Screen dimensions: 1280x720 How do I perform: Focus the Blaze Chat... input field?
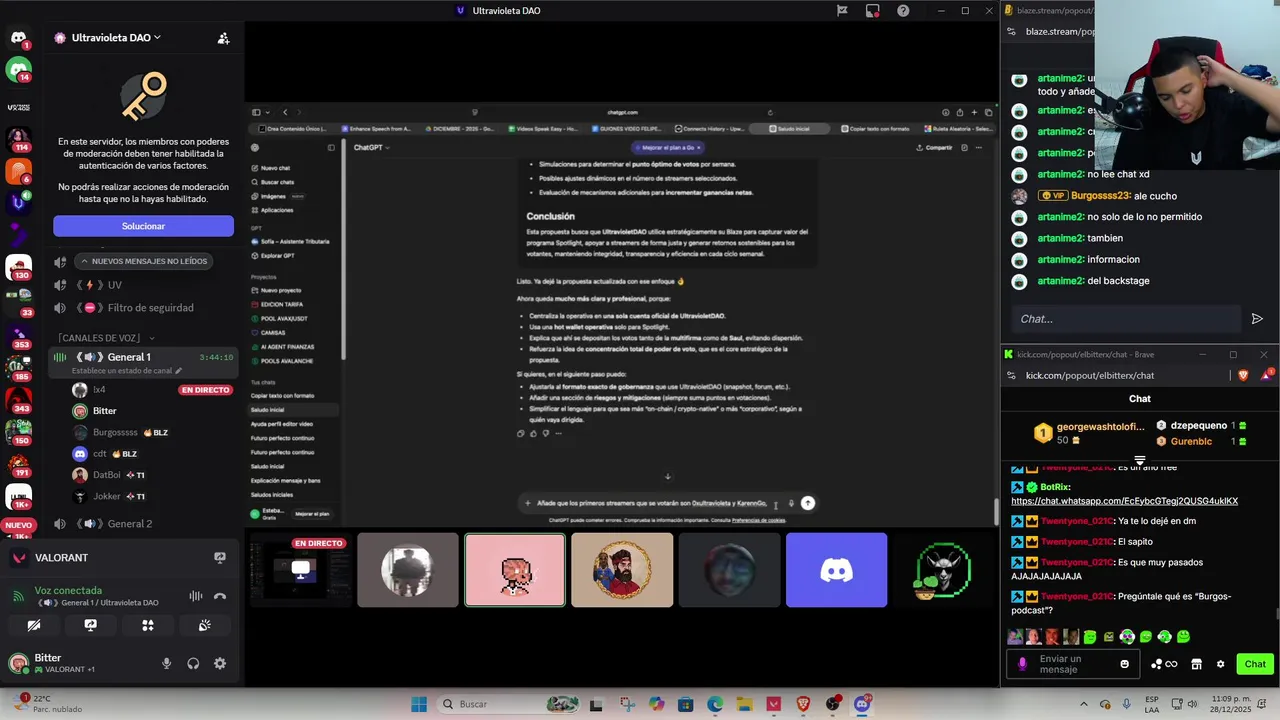[x=1126, y=319]
